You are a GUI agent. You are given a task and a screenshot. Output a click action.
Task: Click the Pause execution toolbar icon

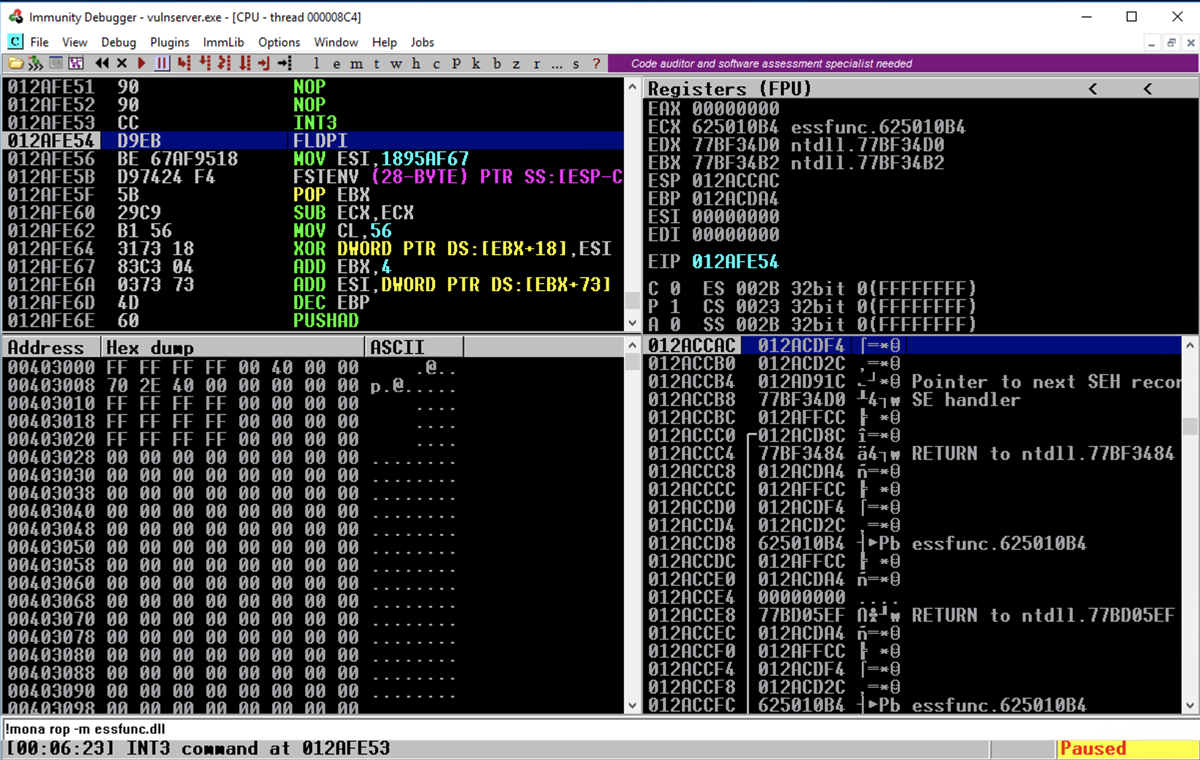click(x=161, y=63)
